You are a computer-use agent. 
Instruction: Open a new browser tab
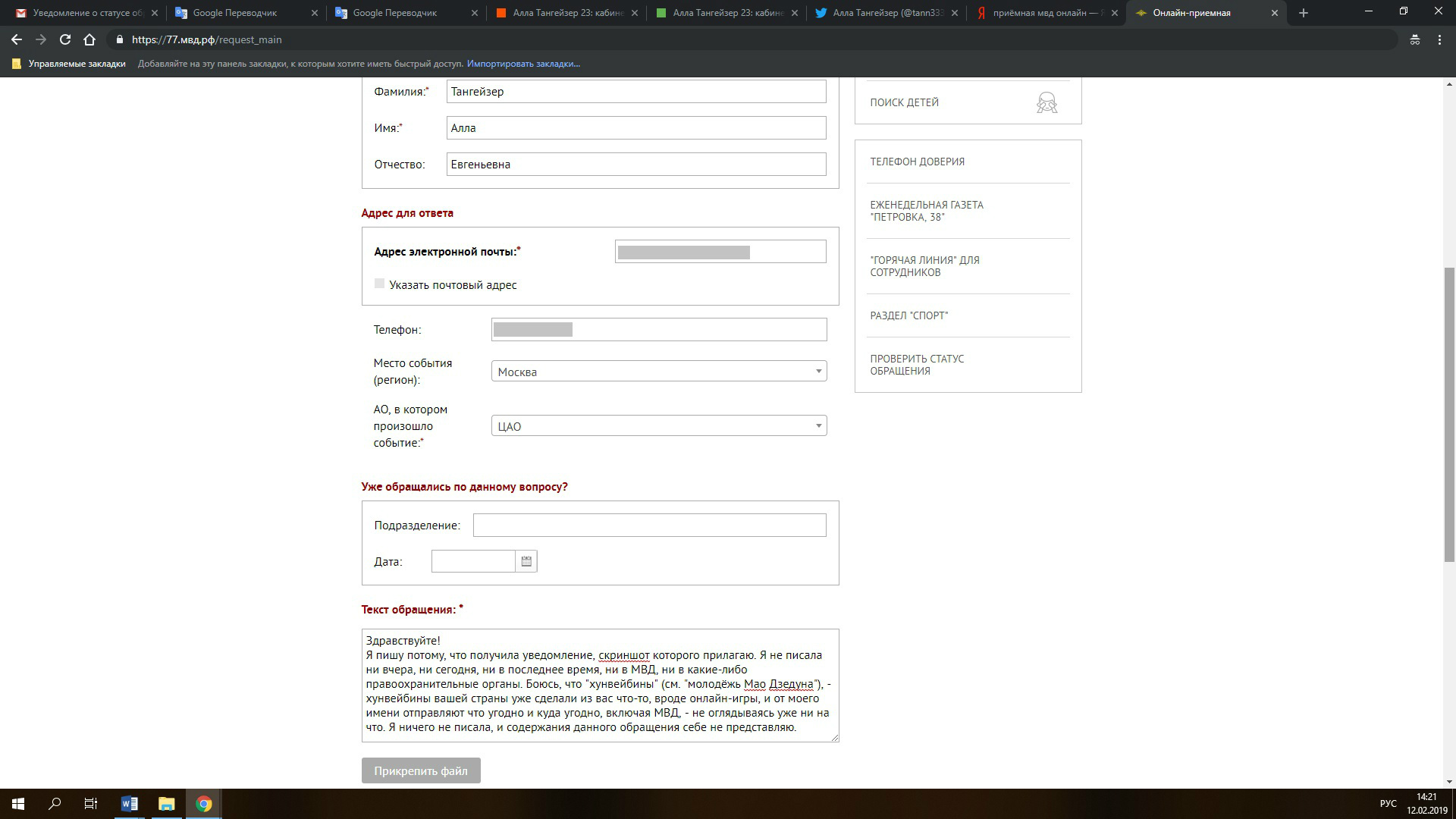click(1303, 13)
